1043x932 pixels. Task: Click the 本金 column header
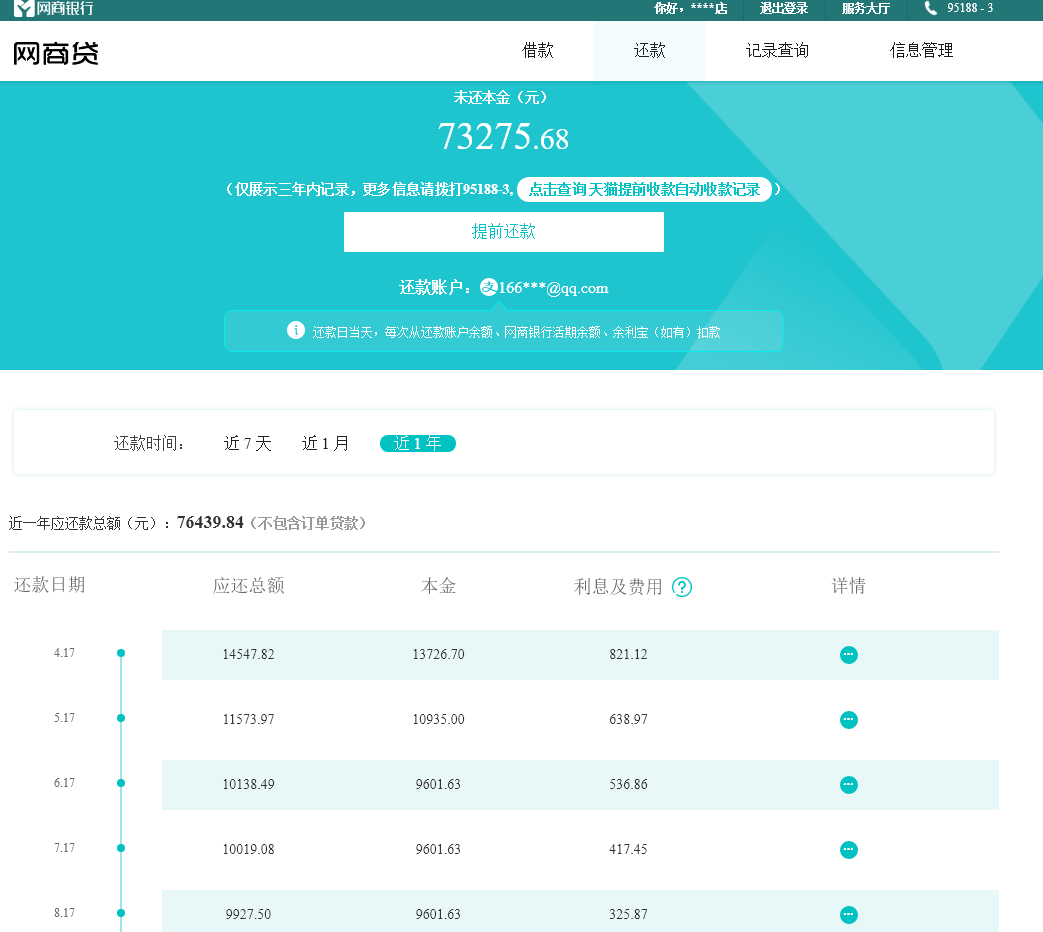pyautogui.click(x=438, y=586)
